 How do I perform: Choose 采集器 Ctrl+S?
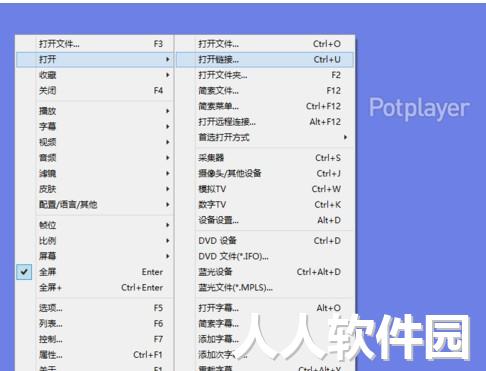click(264, 158)
